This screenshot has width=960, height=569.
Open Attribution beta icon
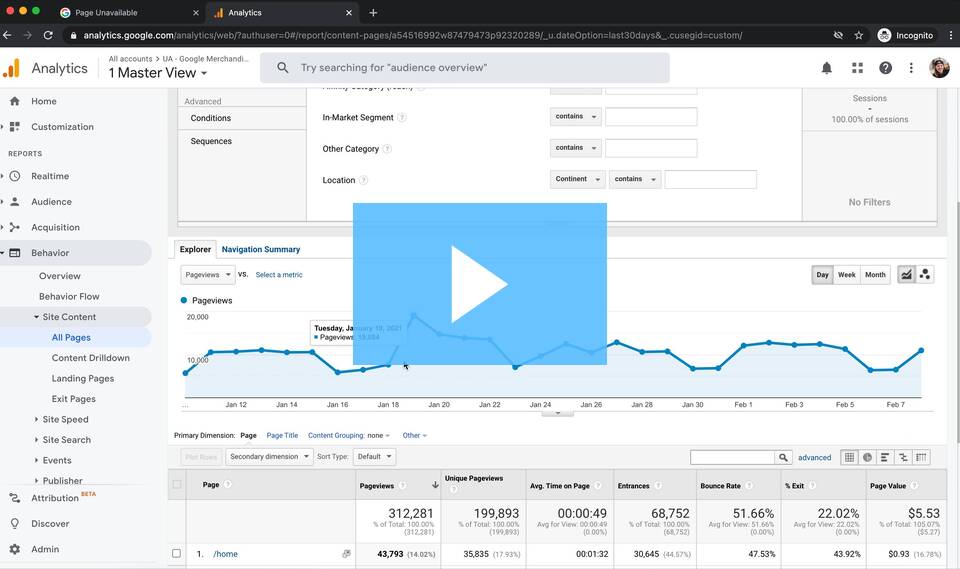tap(15, 498)
